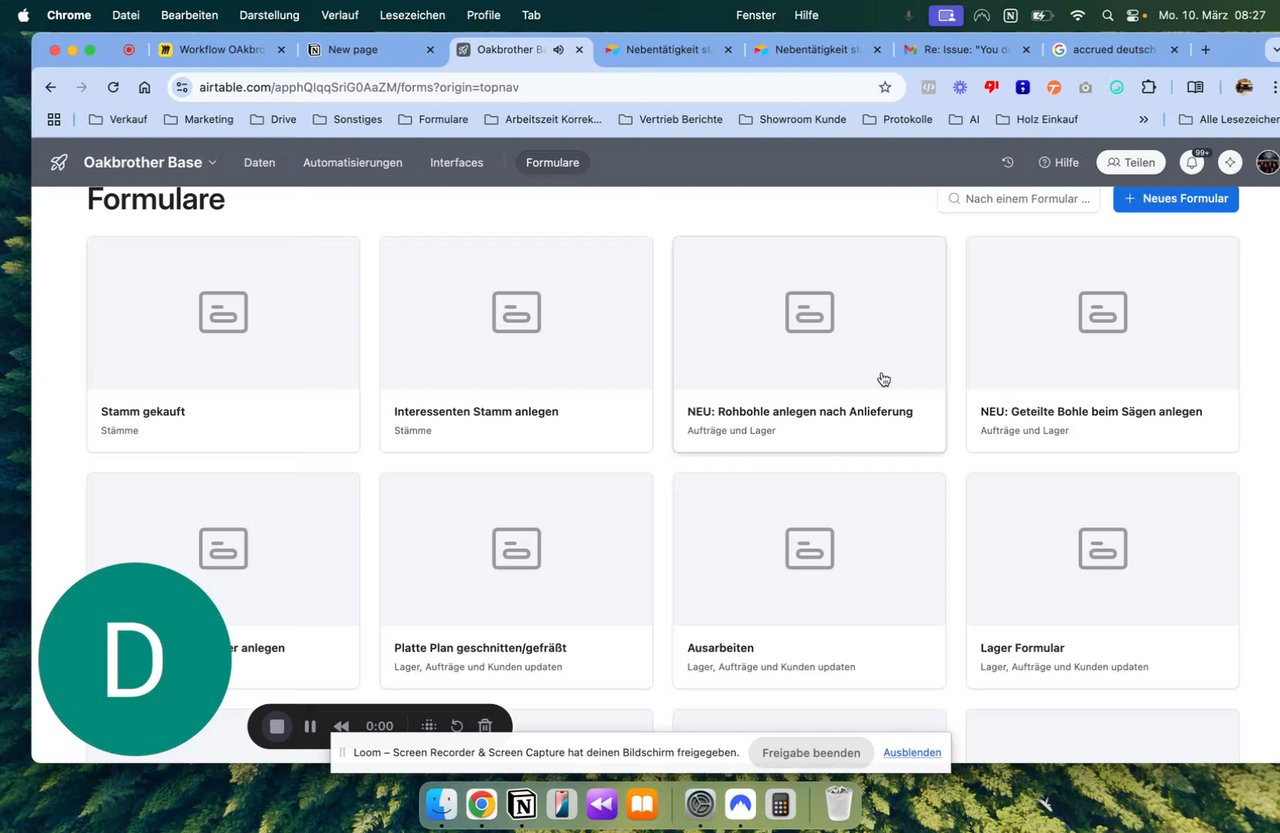Viewport: 1280px width, 833px height.
Task: Open the Verkauf bookmark folder
Action: tap(118, 119)
